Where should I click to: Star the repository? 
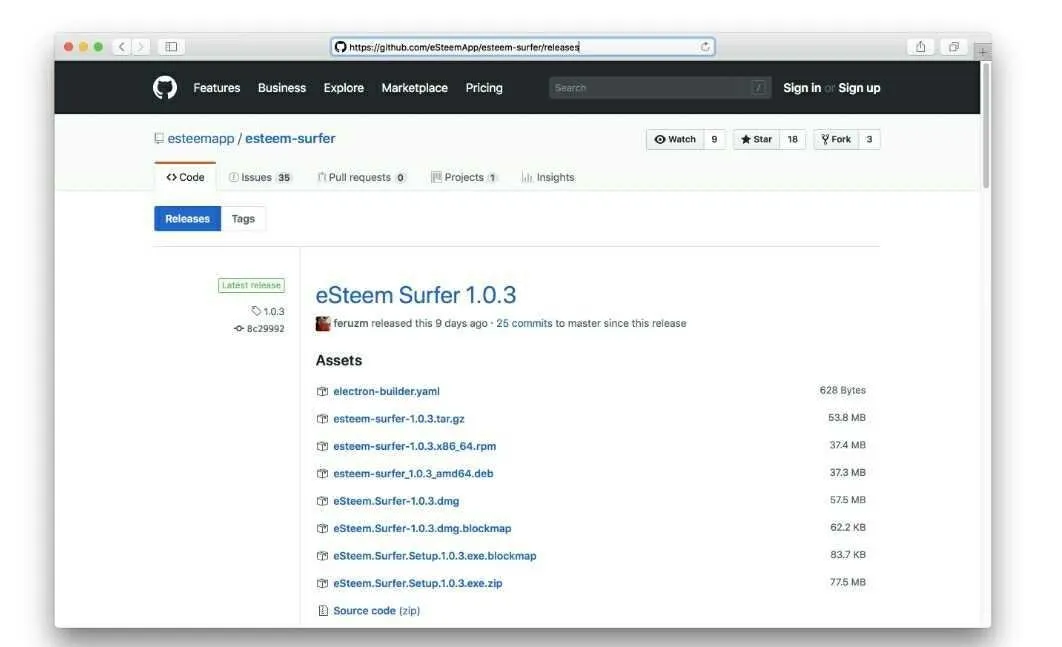756,140
